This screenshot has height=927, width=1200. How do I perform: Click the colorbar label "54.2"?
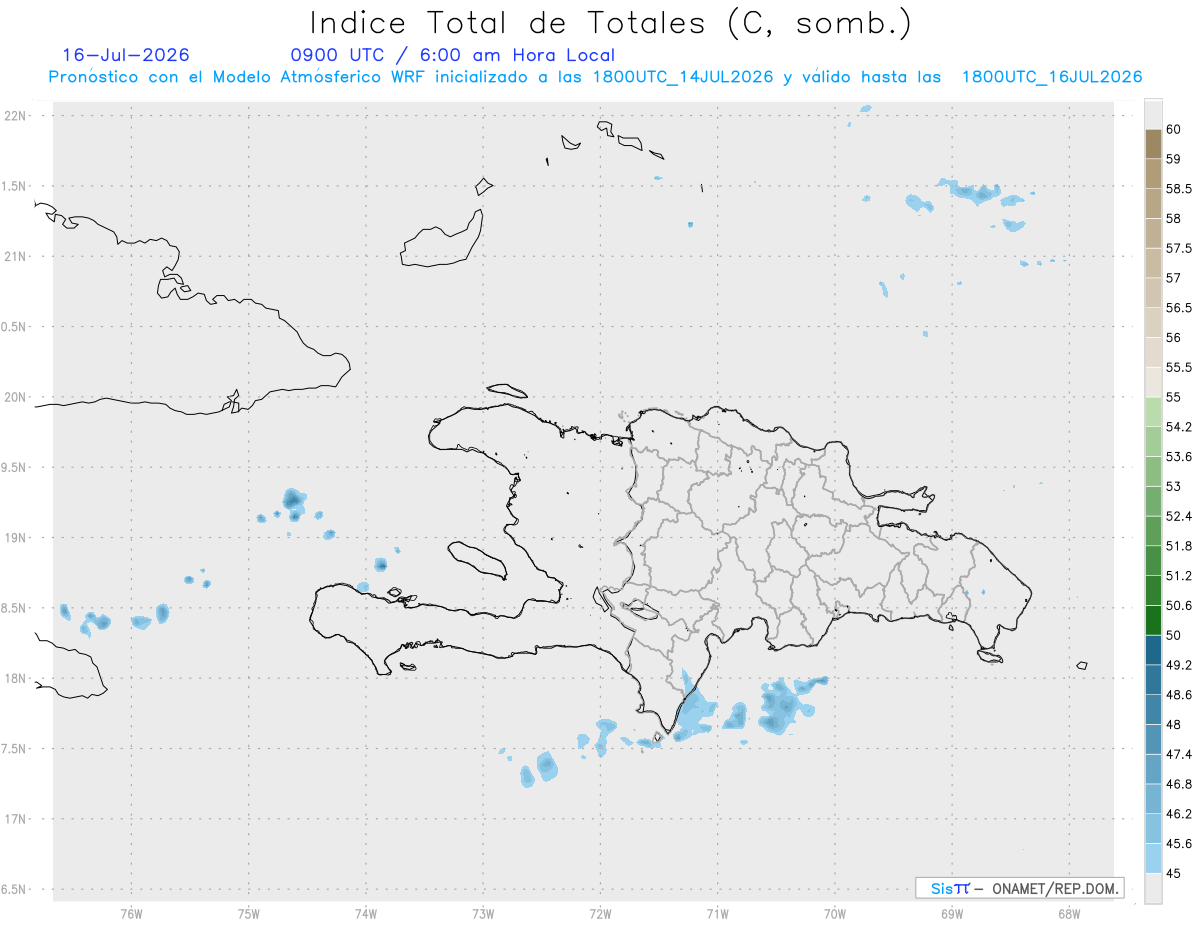pos(1179,427)
